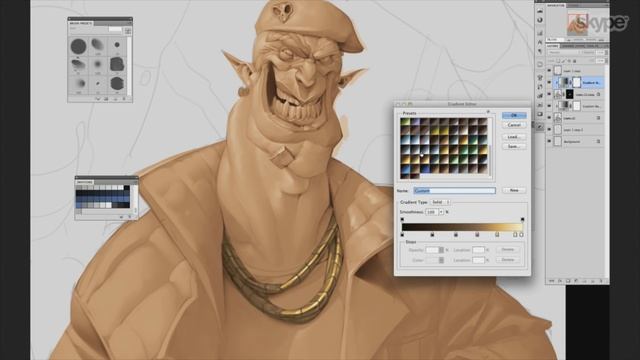The height and width of the screenshot is (360, 640).
Task: Click the Save button in Gradient Editor
Action: pos(514,146)
